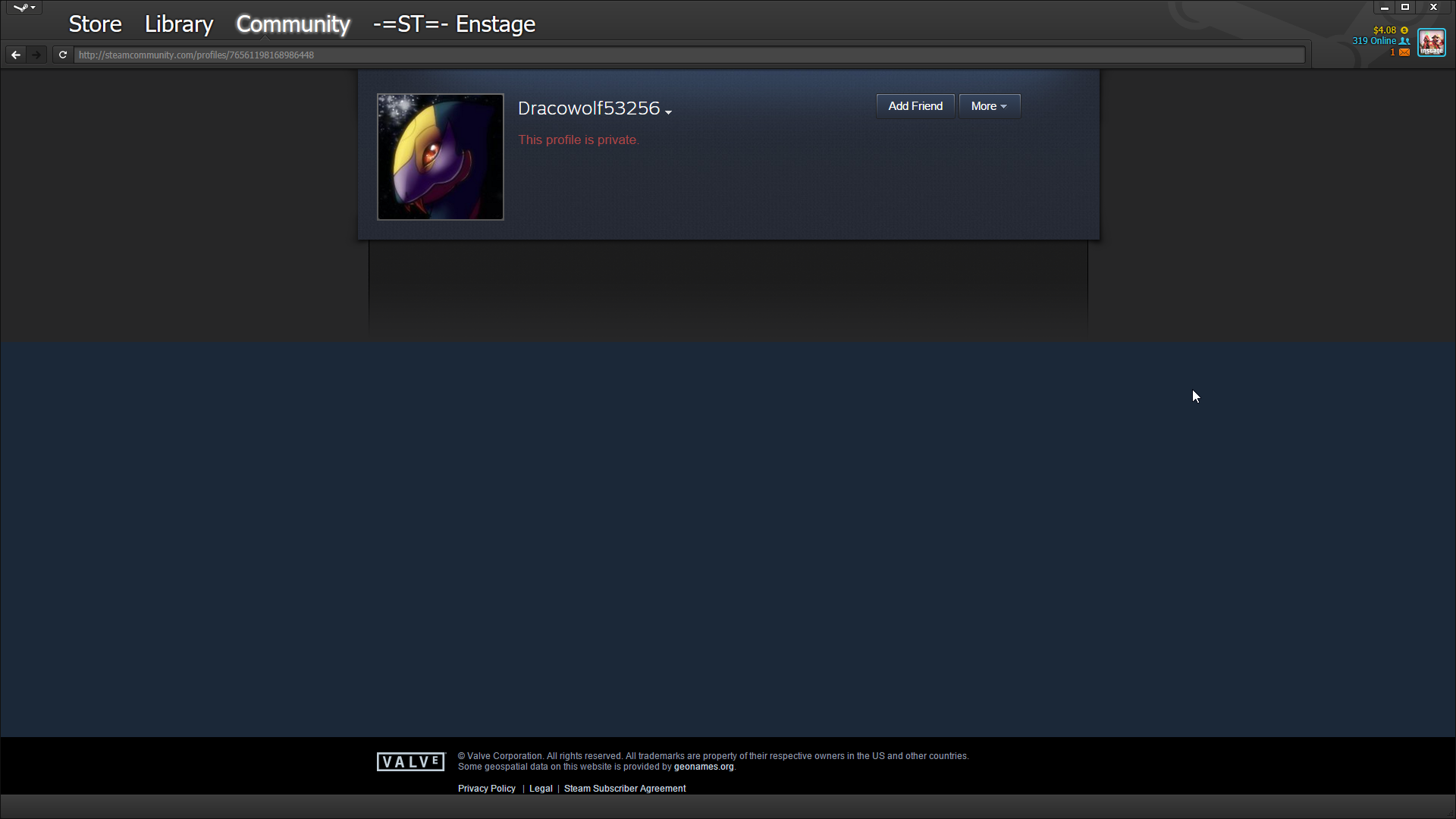Reload the page with the refresh icon
The height and width of the screenshot is (819, 1456).
pyautogui.click(x=63, y=55)
